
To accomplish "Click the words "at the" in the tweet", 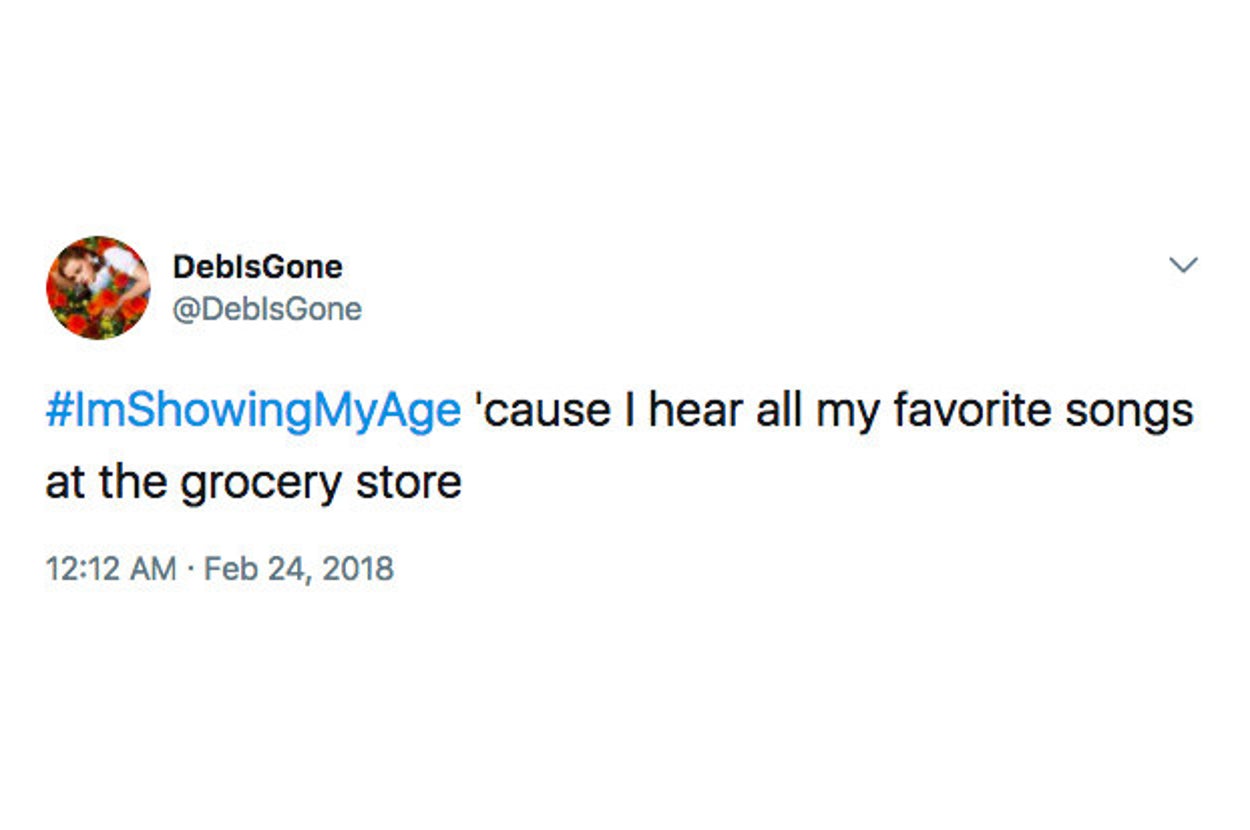I will tap(105, 483).
